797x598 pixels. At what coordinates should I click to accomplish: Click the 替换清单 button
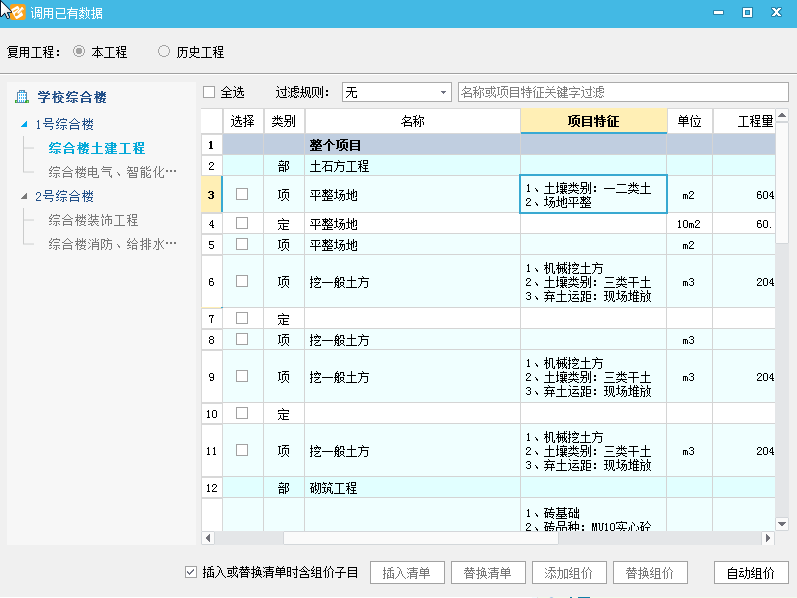488,573
